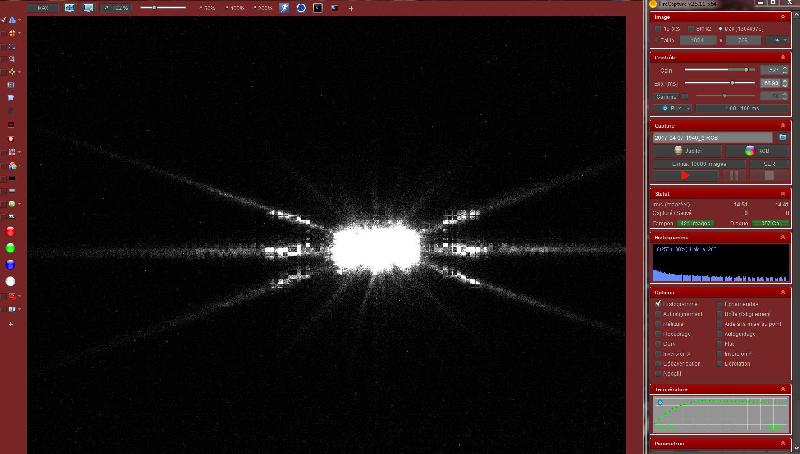The image size is (800, 454).
Task: Click the black rectangle icon in left sidebar
Action: coord(12,179)
